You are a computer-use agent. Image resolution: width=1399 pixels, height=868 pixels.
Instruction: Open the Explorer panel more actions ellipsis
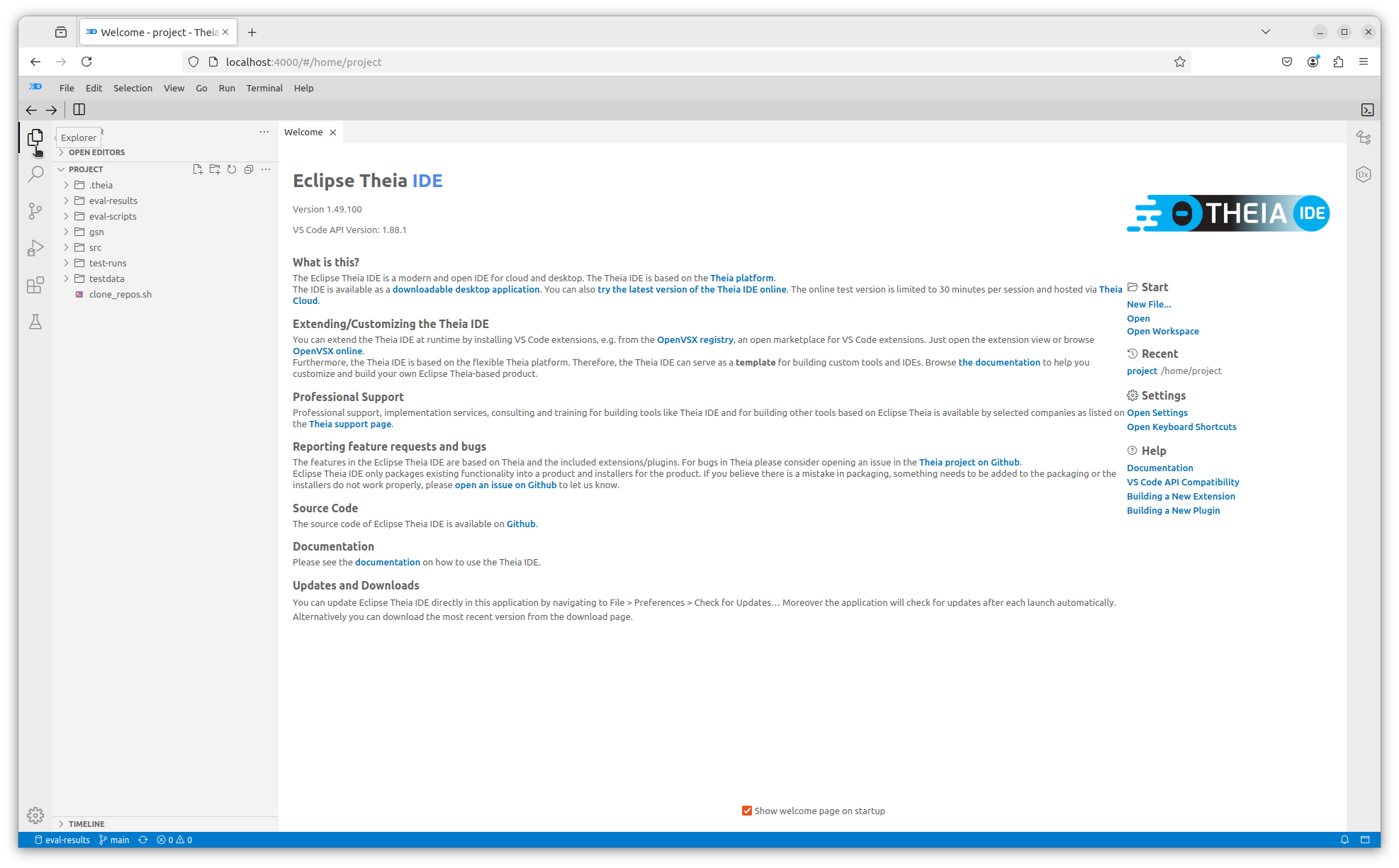tap(264, 132)
